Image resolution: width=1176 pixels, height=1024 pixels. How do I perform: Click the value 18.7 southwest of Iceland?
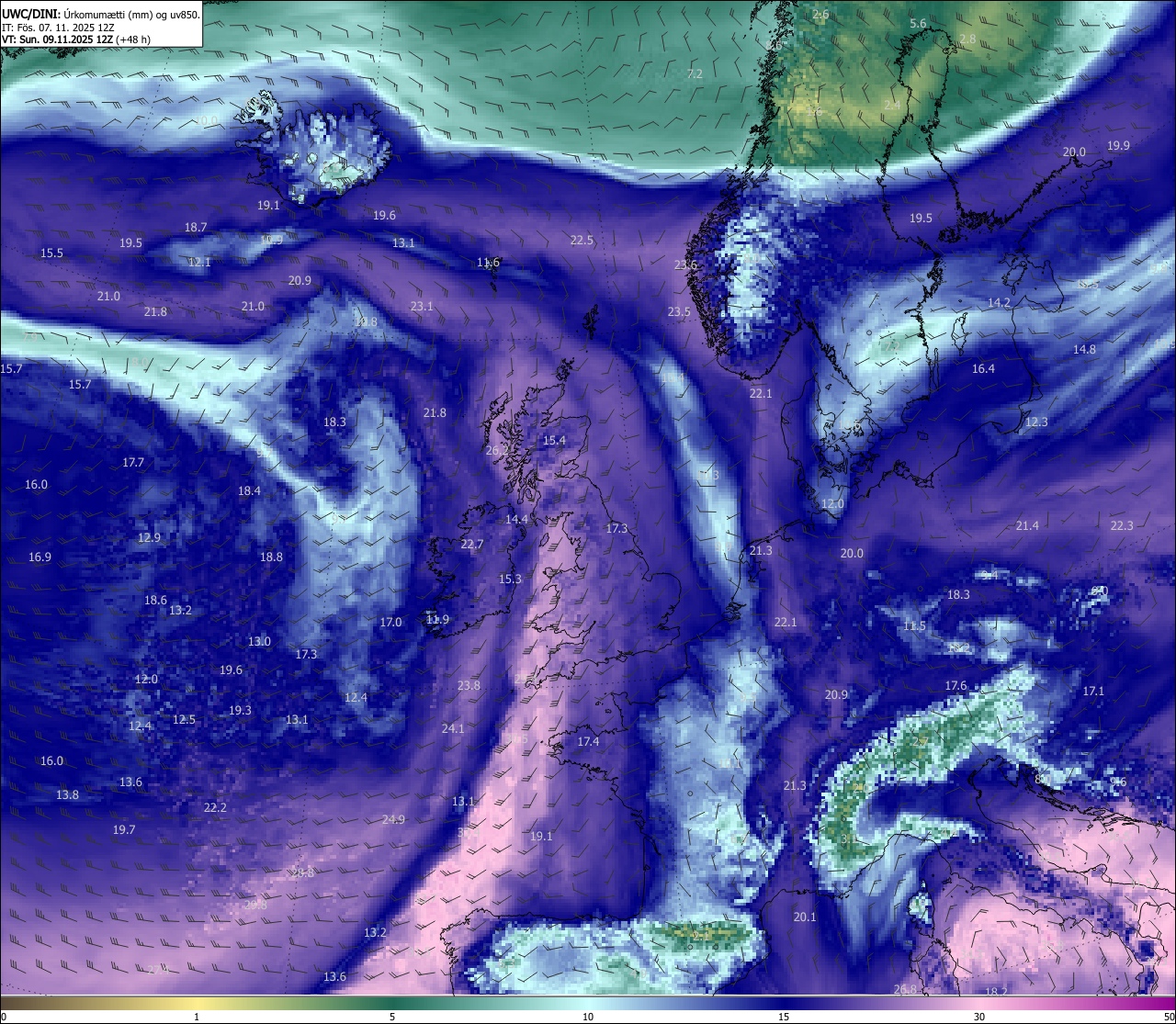[x=196, y=227]
